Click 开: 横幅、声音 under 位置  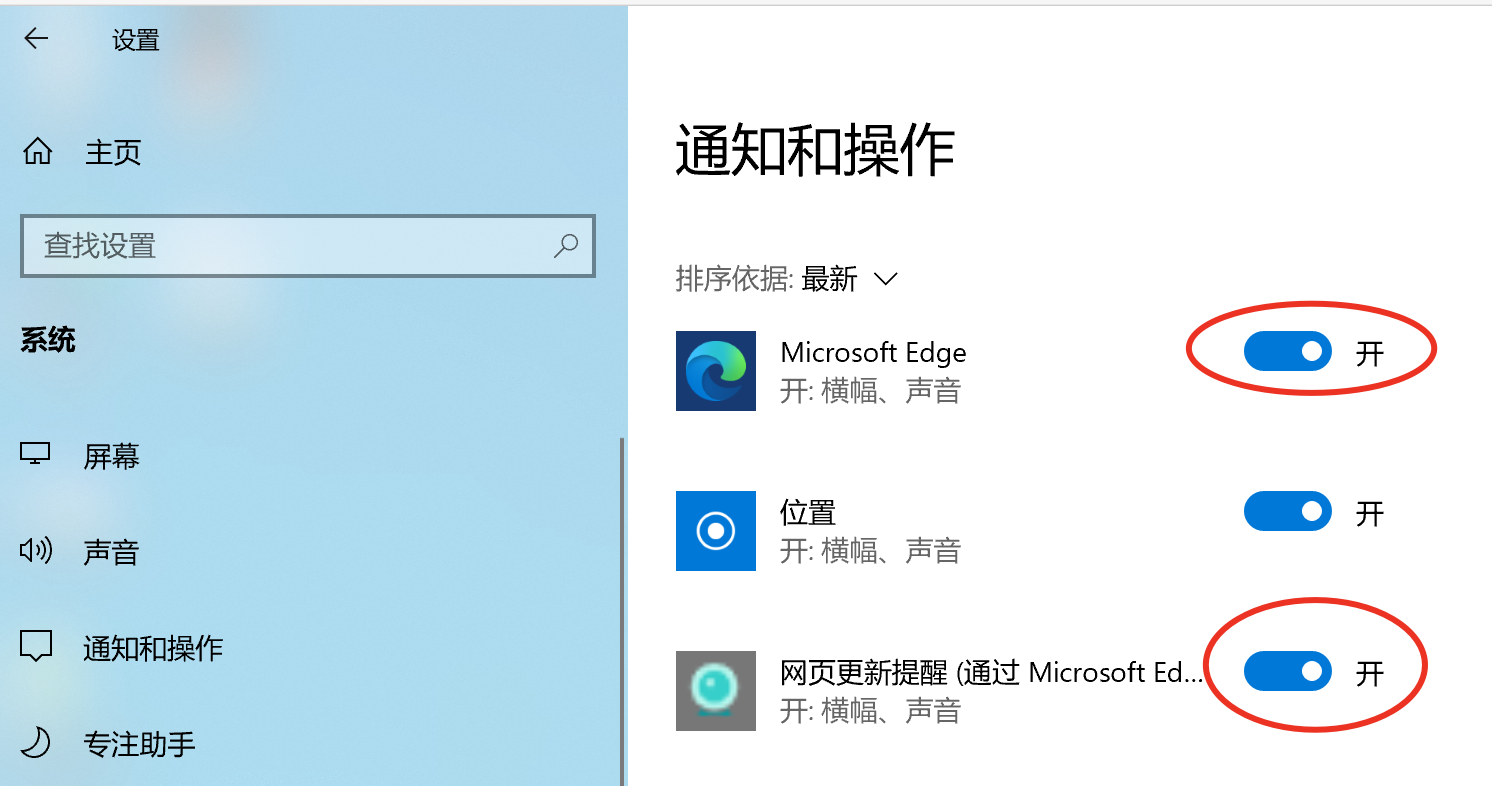pyautogui.click(x=870, y=550)
